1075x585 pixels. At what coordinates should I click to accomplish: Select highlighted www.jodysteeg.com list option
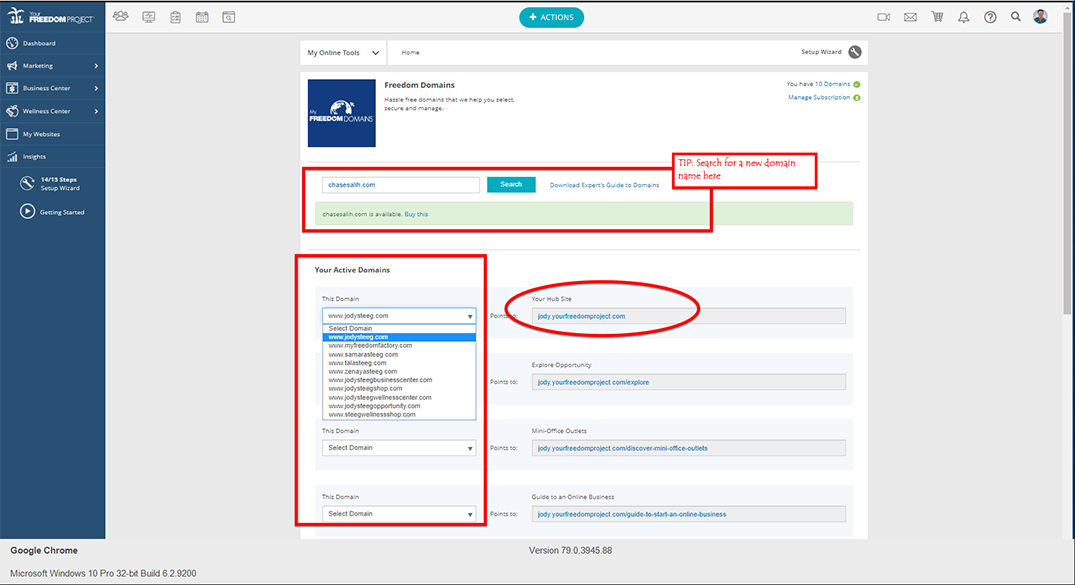pos(399,337)
